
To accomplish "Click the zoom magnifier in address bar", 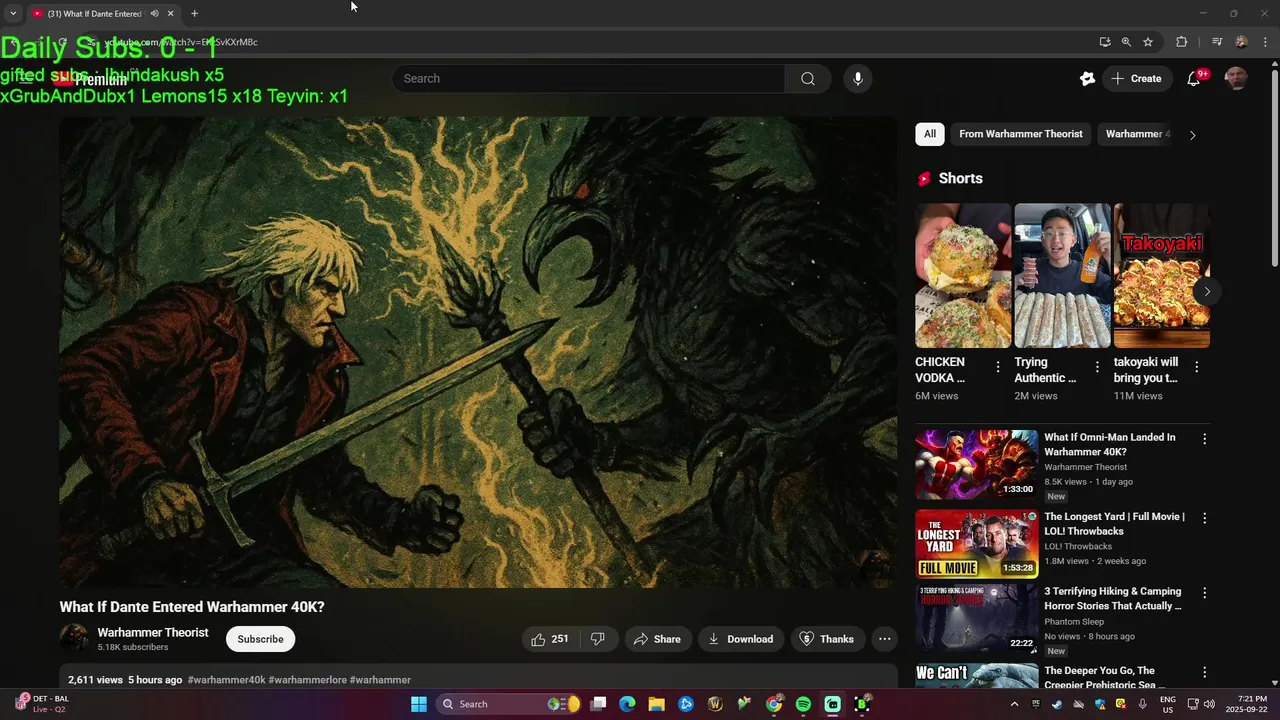I will click(x=1126, y=42).
